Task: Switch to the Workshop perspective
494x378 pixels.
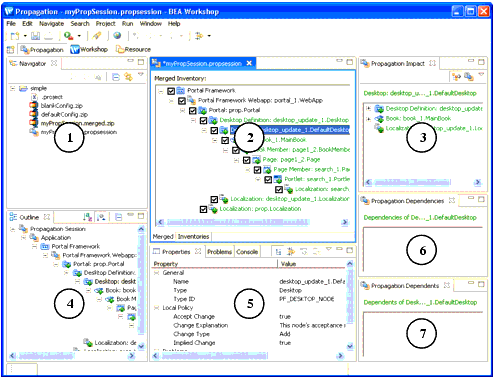Action: tap(89, 50)
